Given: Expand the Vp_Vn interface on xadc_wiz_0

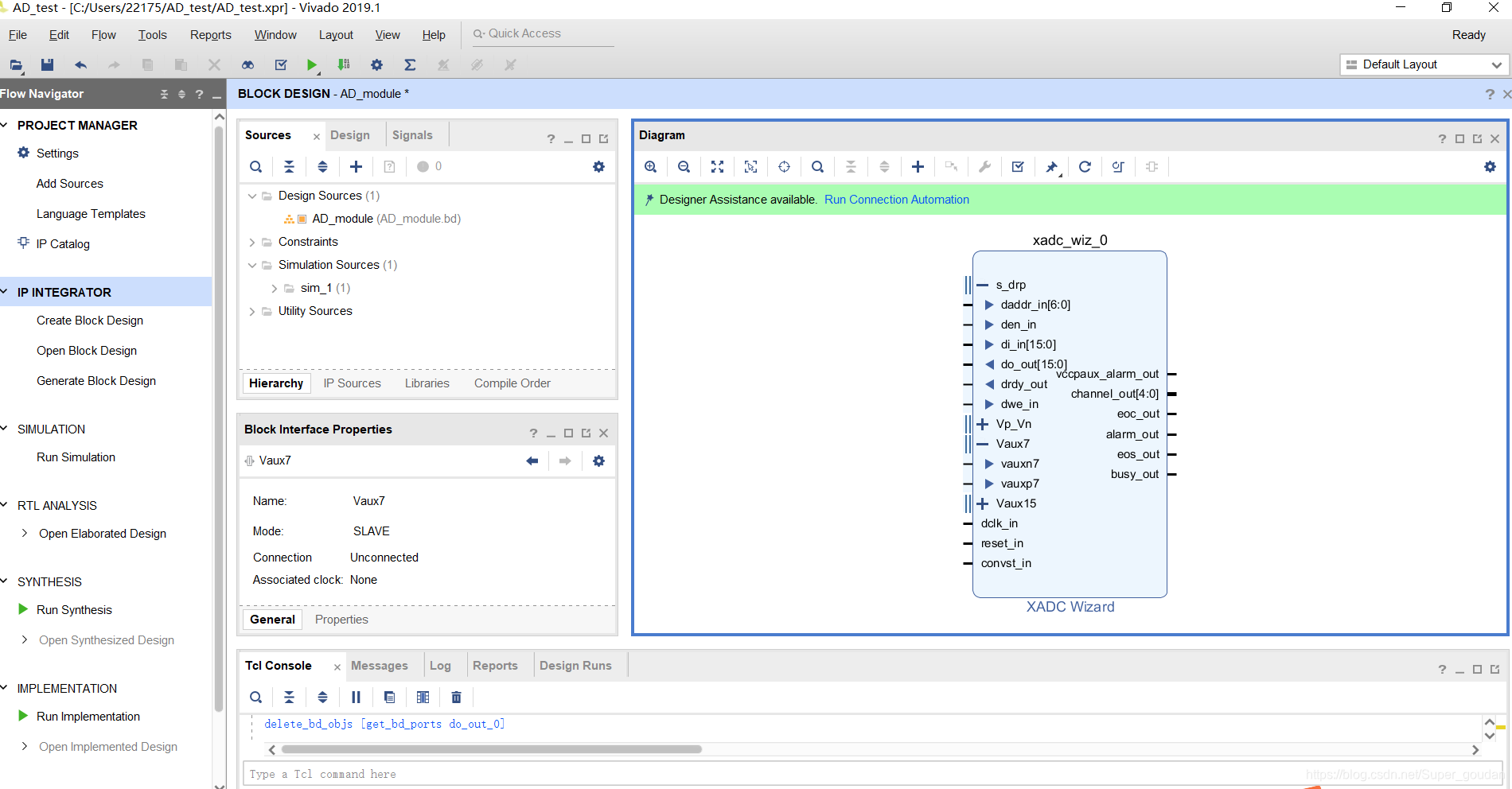Looking at the screenshot, I should pos(983,424).
